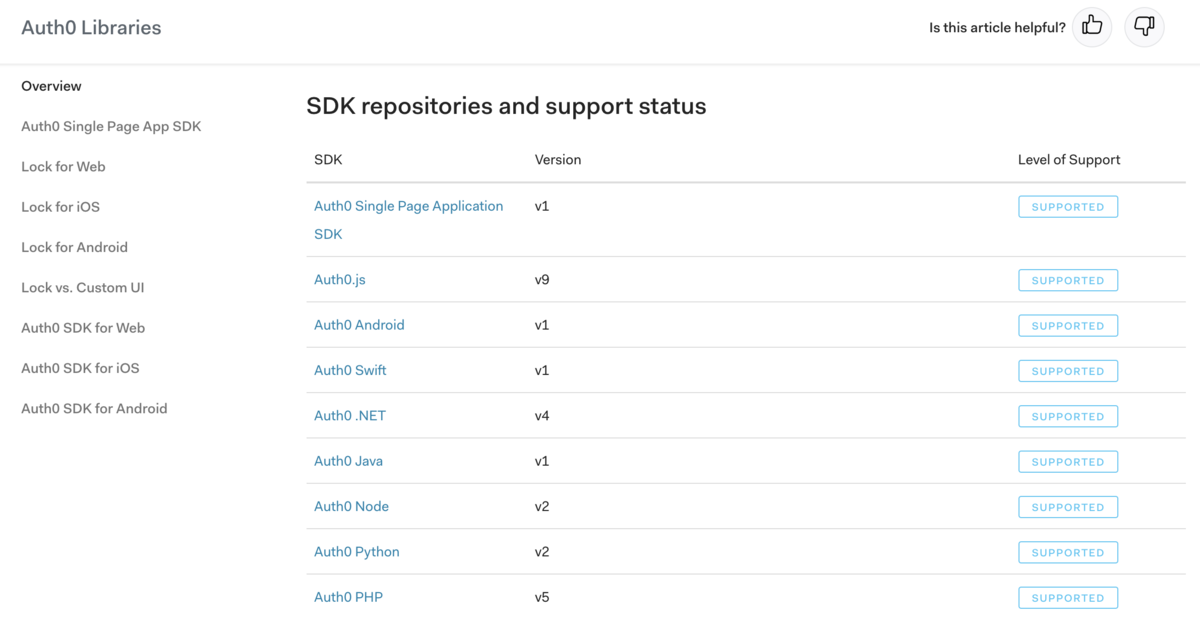1200x634 pixels.
Task: Go to Auth0 SDK for Android
Action: click(94, 408)
